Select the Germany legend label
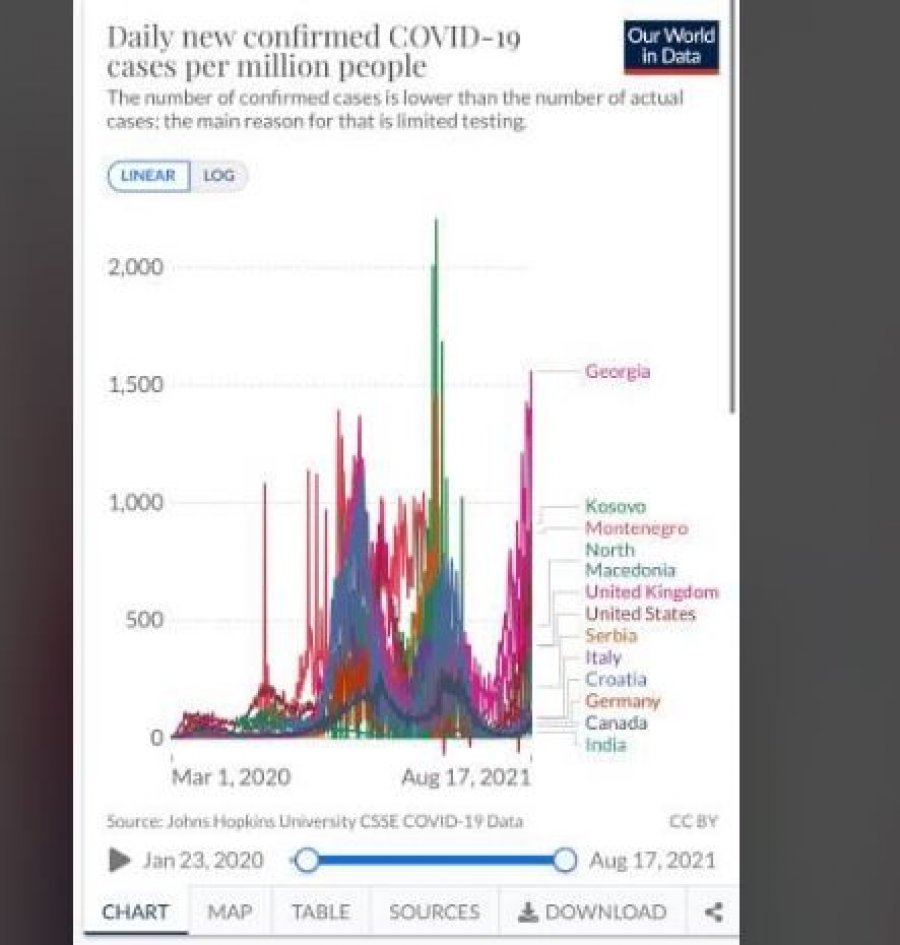This screenshot has height=945, width=900. pyautogui.click(x=622, y=701)
